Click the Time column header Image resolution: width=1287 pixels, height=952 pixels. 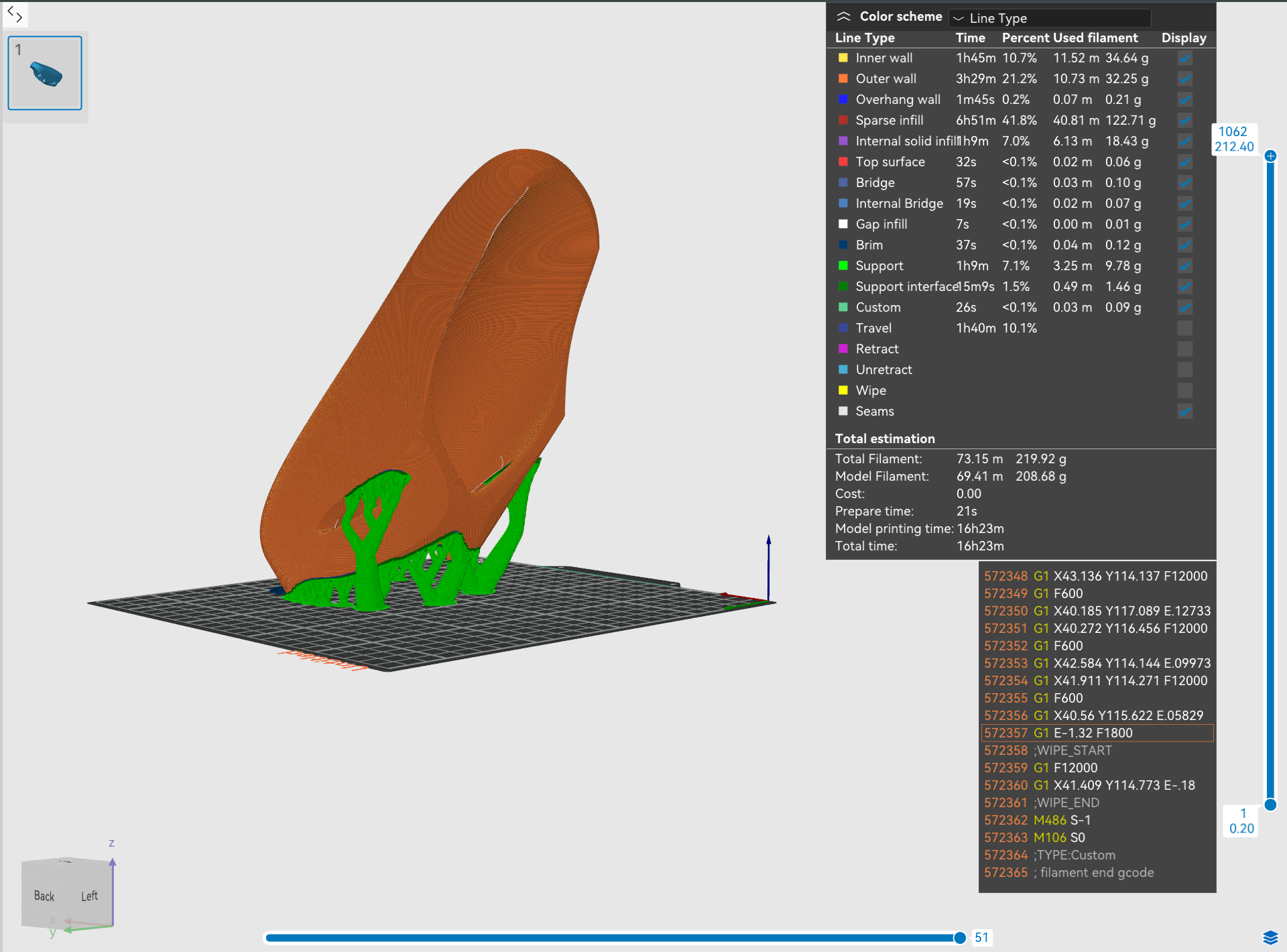(970, 38)
